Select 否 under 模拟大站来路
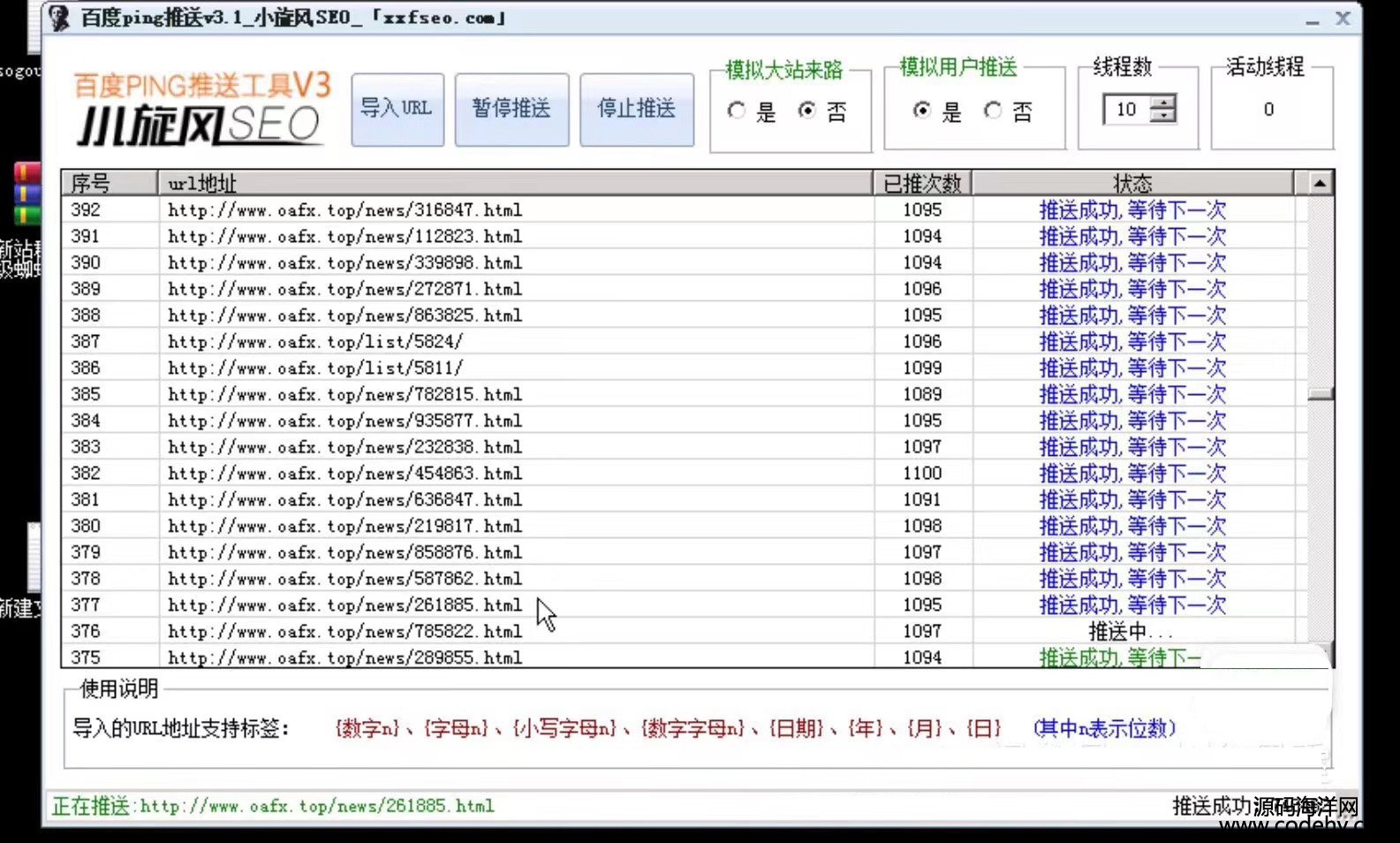 coord(806,111)
